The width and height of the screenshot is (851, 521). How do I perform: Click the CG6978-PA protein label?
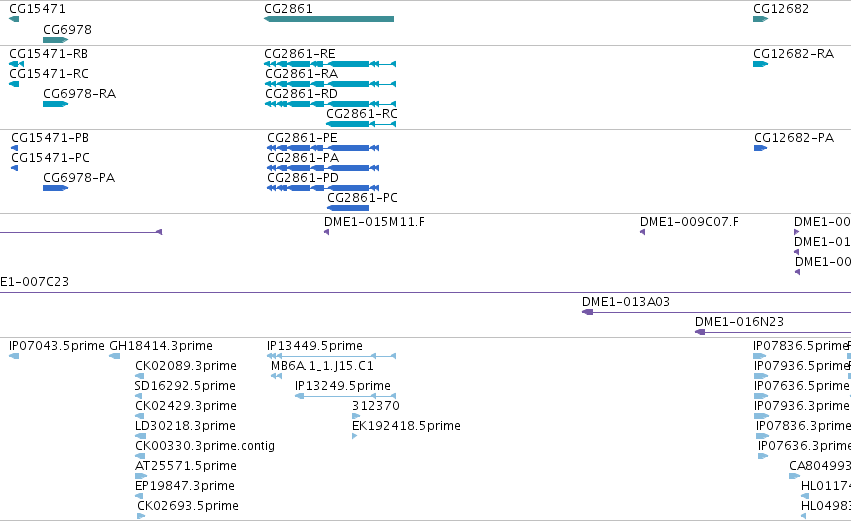[x=79, y=178]
